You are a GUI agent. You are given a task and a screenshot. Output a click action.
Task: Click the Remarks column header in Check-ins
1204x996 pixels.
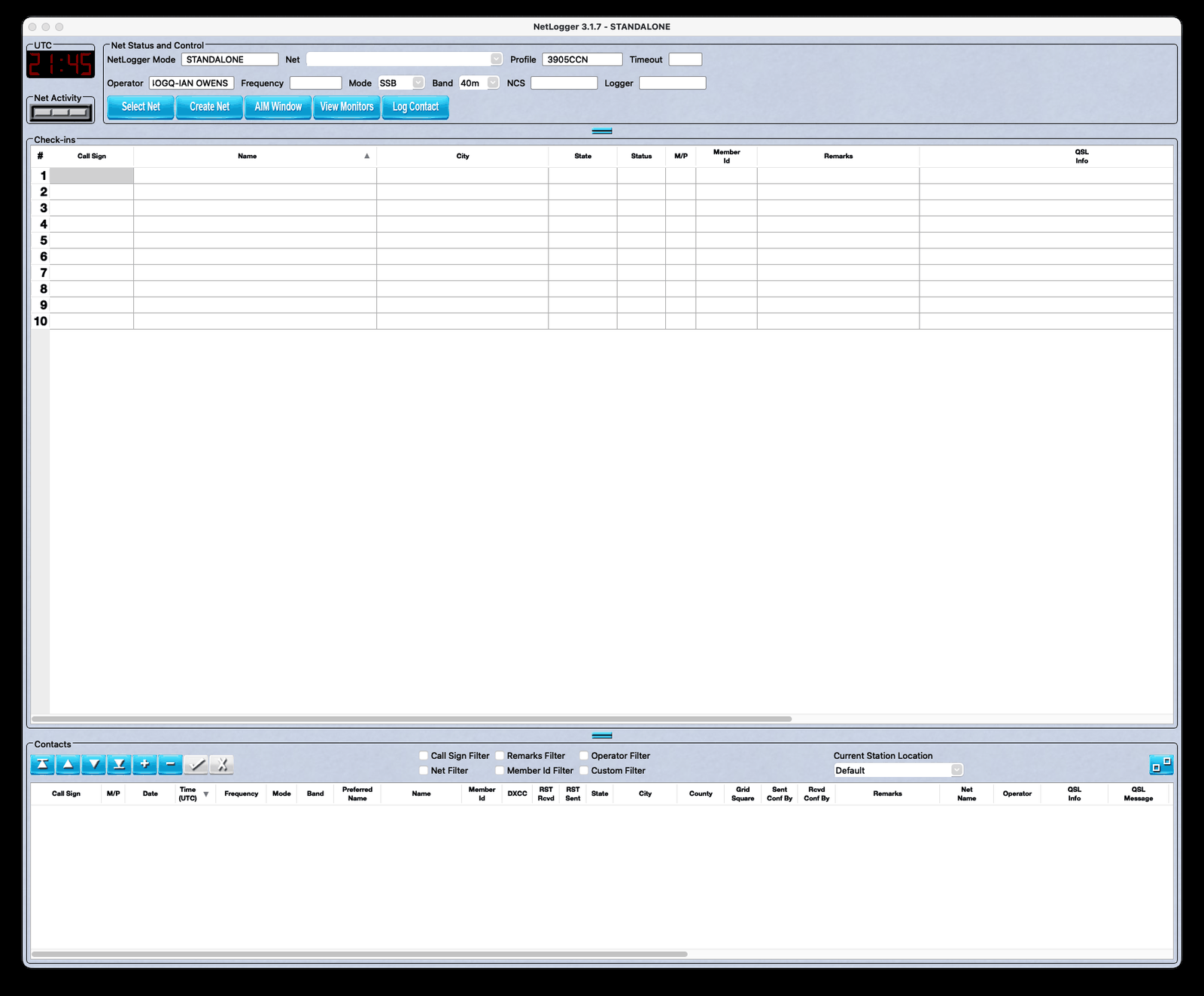tap(838, 157)
